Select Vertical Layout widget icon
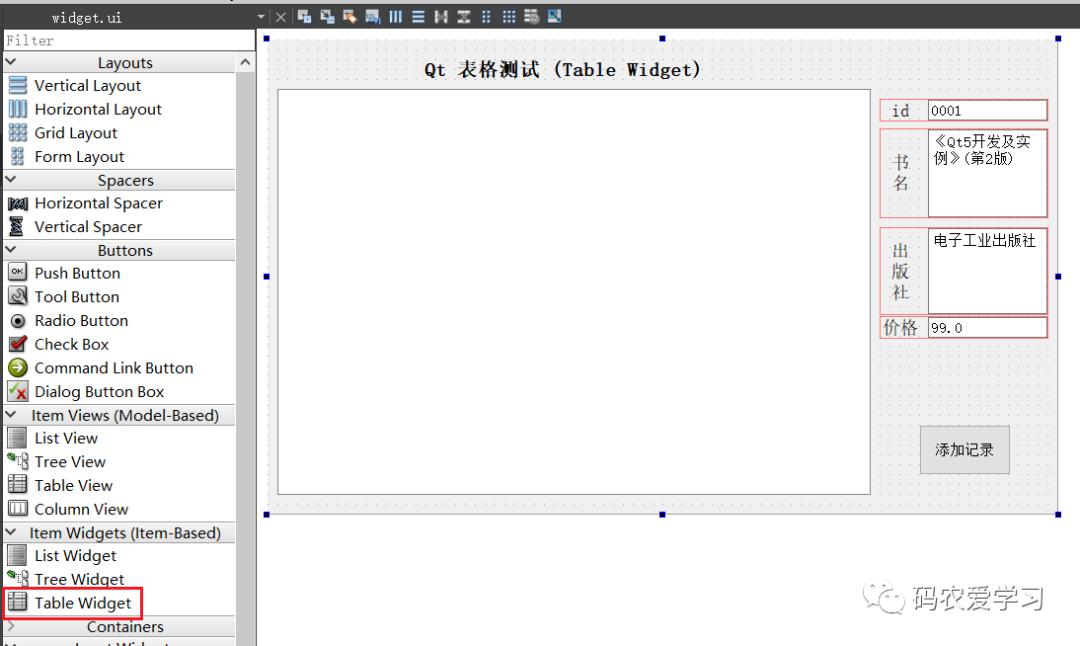Screen dimensions: 1080x646 point(18,85)
